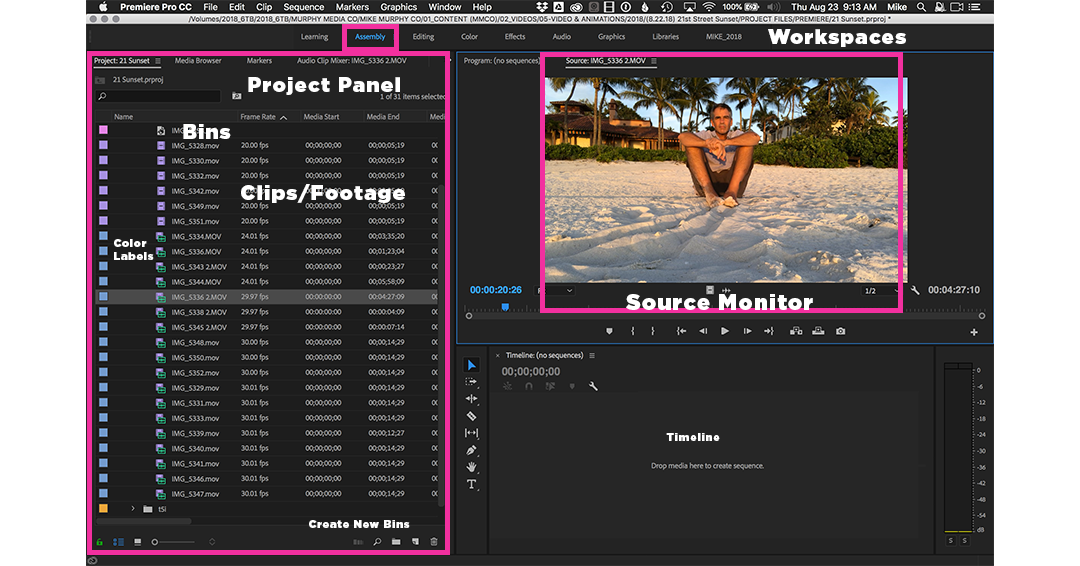Open the Markers panel tab
The image size is (1080, 566).
259,61
